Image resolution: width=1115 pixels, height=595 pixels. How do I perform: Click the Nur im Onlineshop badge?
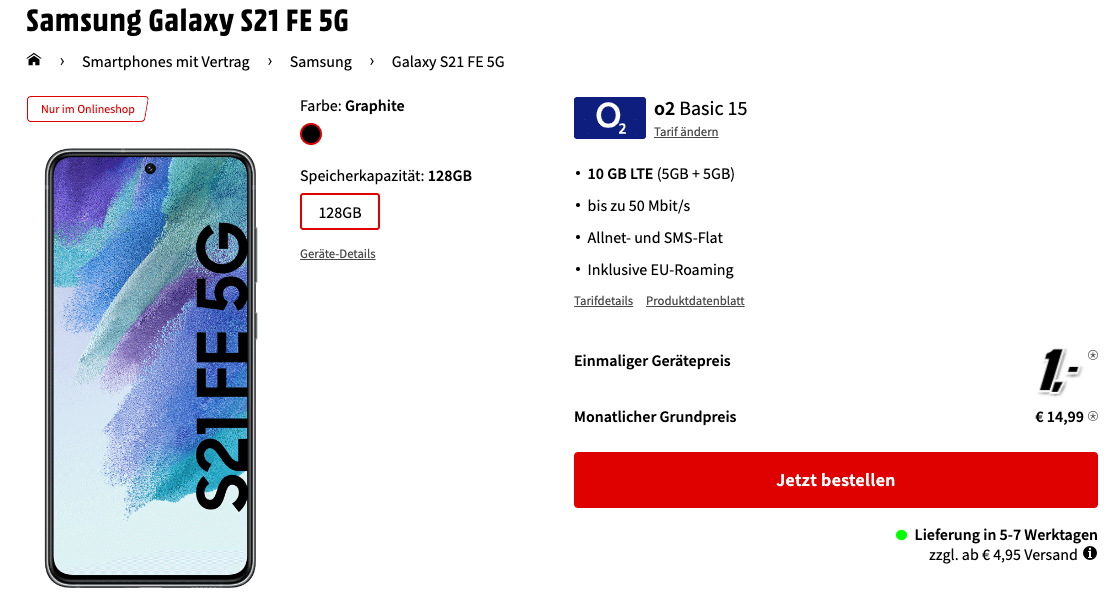click(x=87, y=109)
